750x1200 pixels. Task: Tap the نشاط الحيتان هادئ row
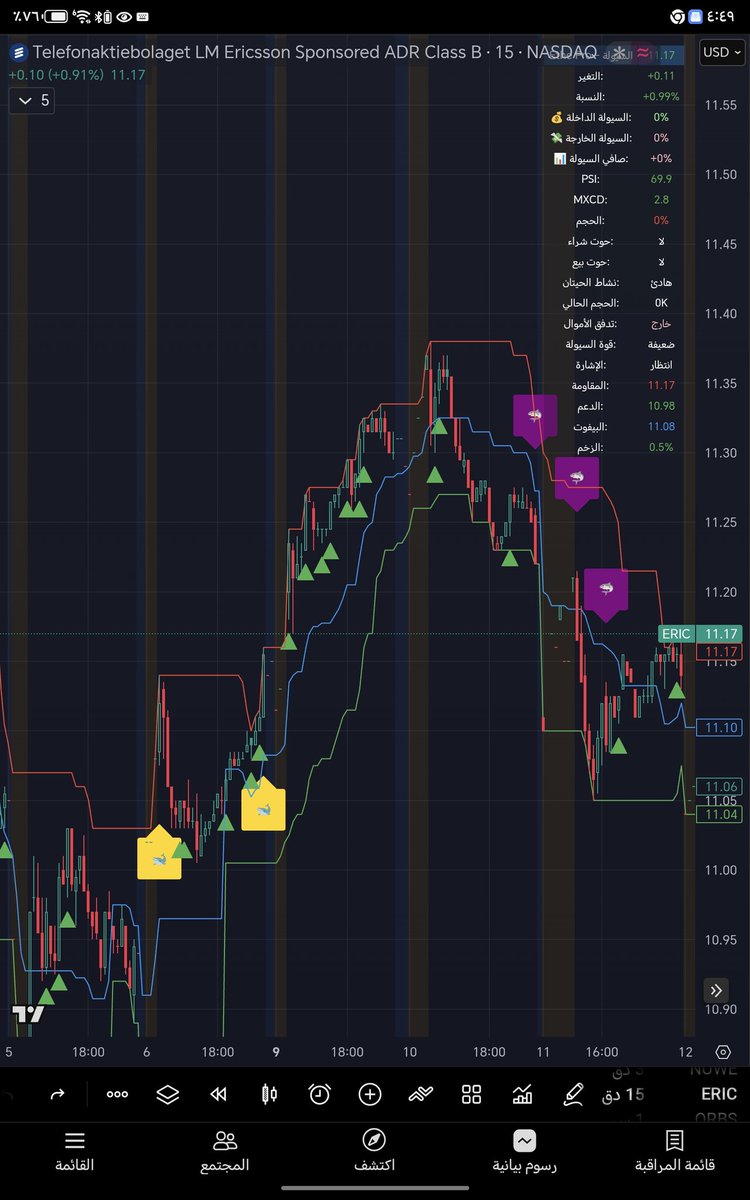click(620, 282)
